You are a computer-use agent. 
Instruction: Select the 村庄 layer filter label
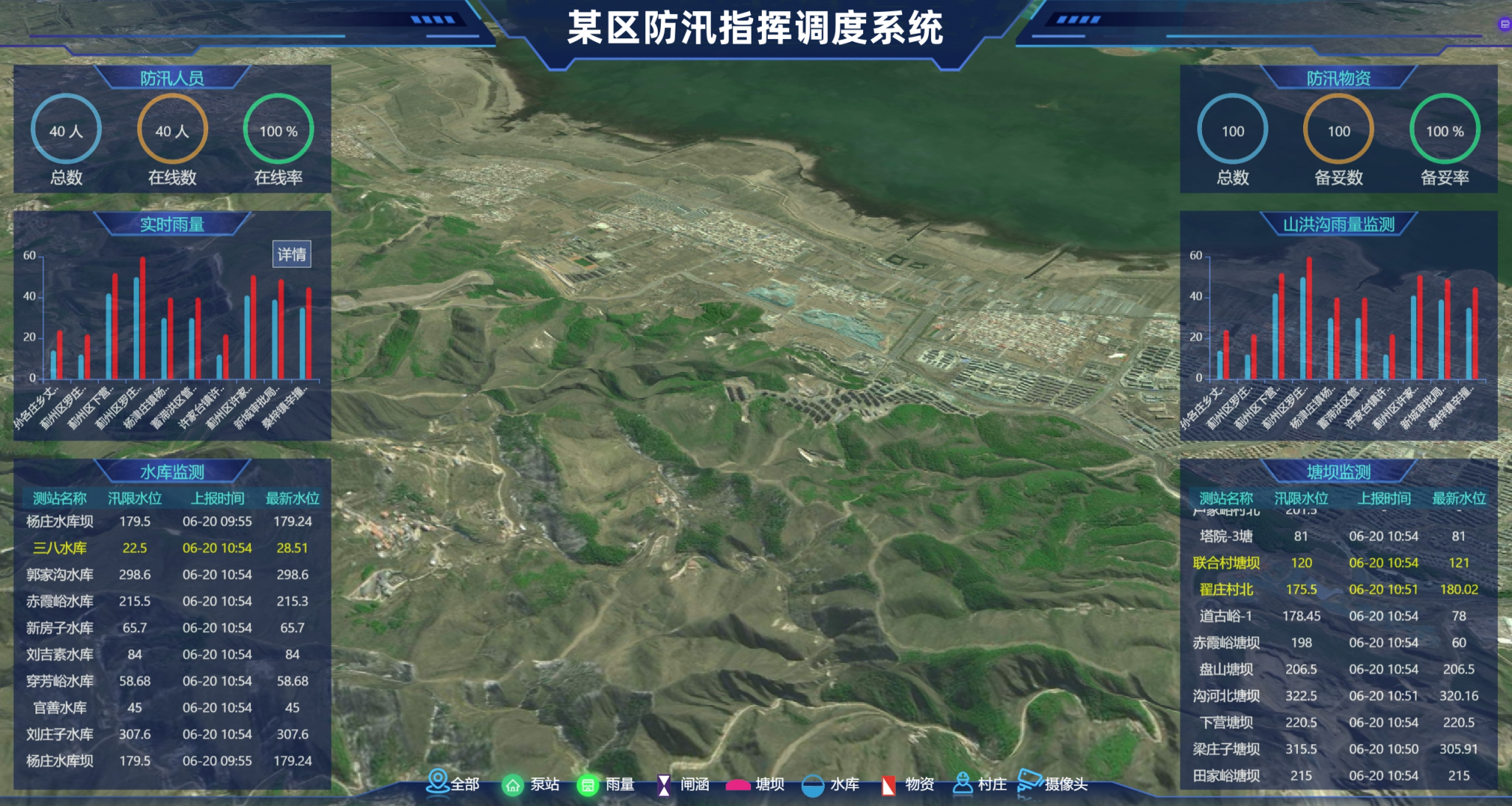point(992,784)
